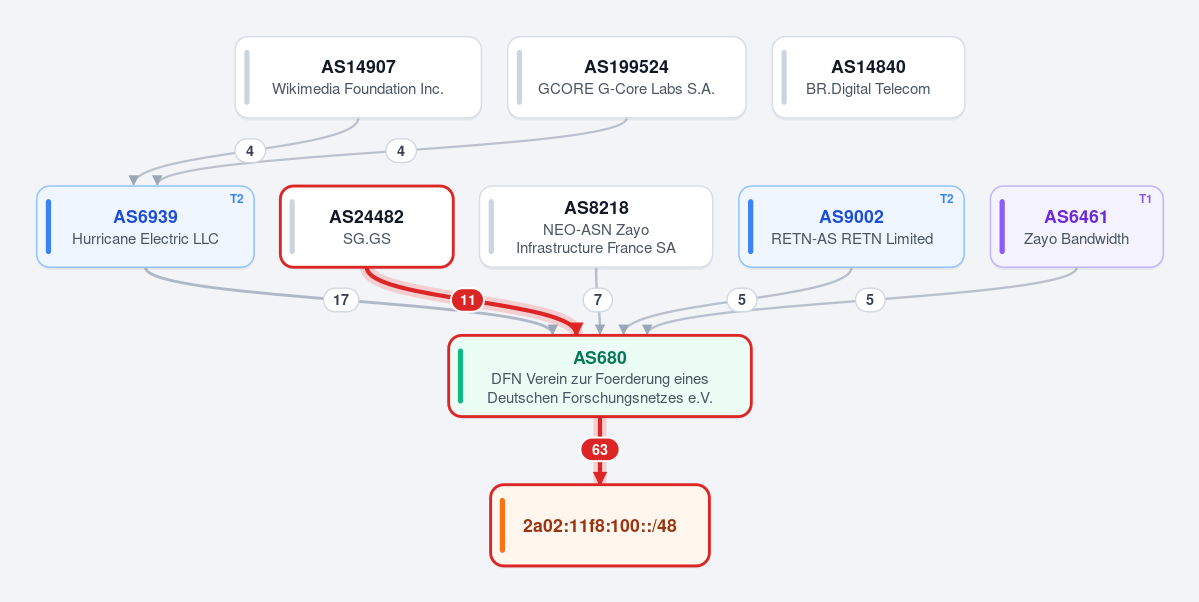Select the AS14907 Wikimedia Foundation node
Viewport: 1199px width, 602px height.
pos(358,77)
